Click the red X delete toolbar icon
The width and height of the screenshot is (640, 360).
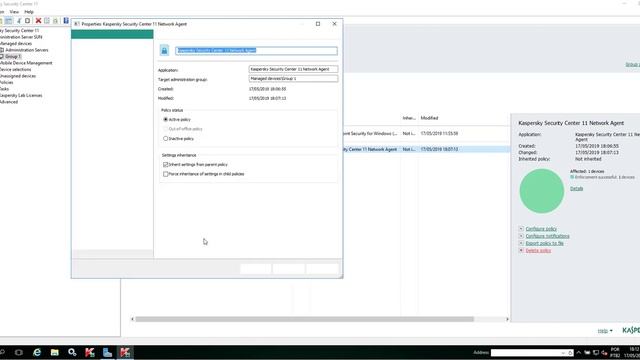[38, 20]
